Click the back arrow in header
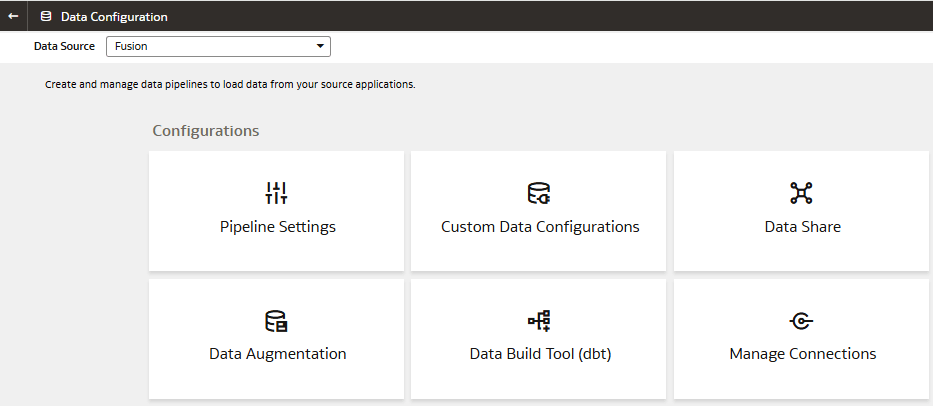 point(14,16)
